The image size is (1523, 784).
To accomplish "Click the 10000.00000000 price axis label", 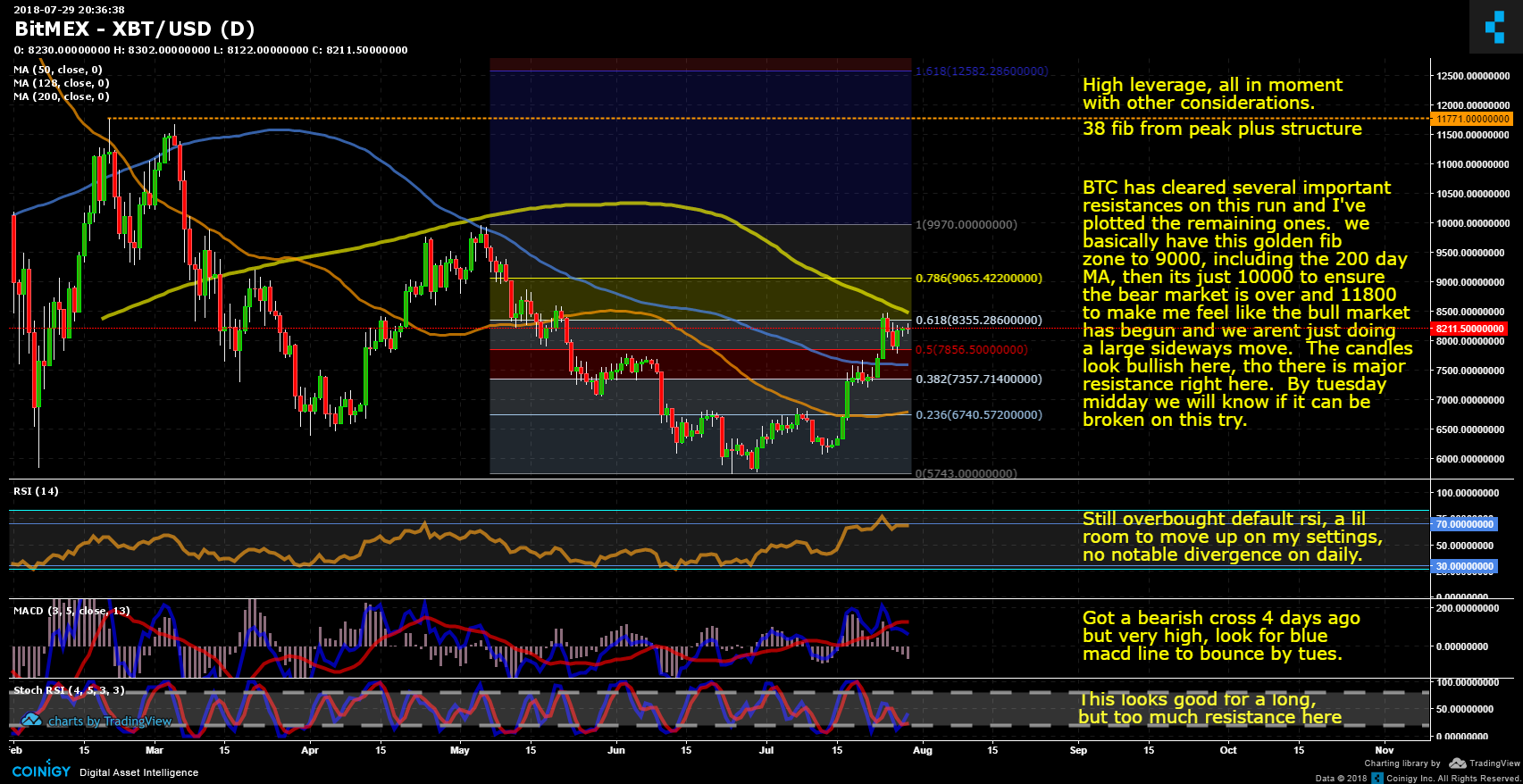I will 1474,223.
